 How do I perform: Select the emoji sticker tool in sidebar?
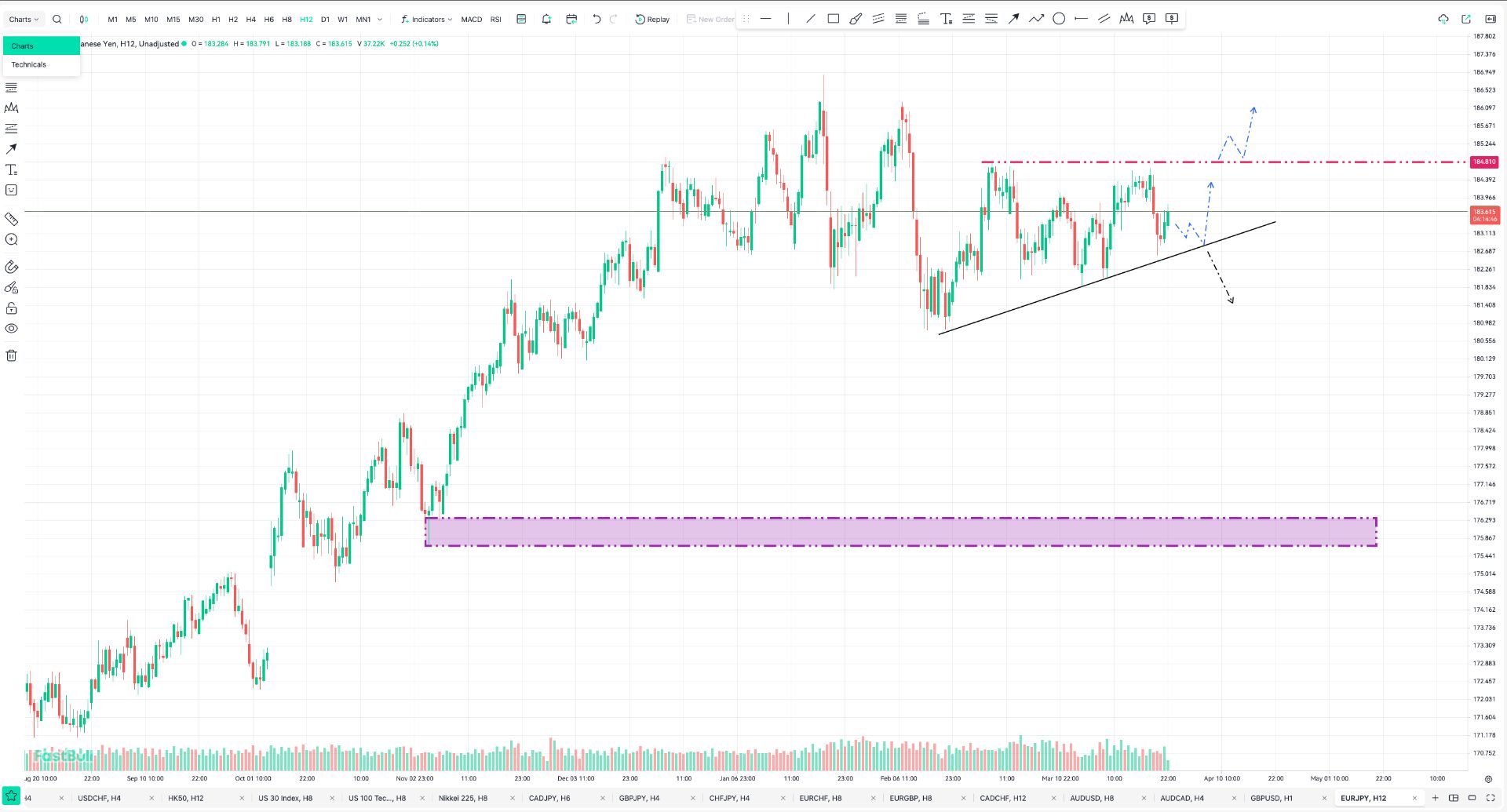click(x=11, y=190)
